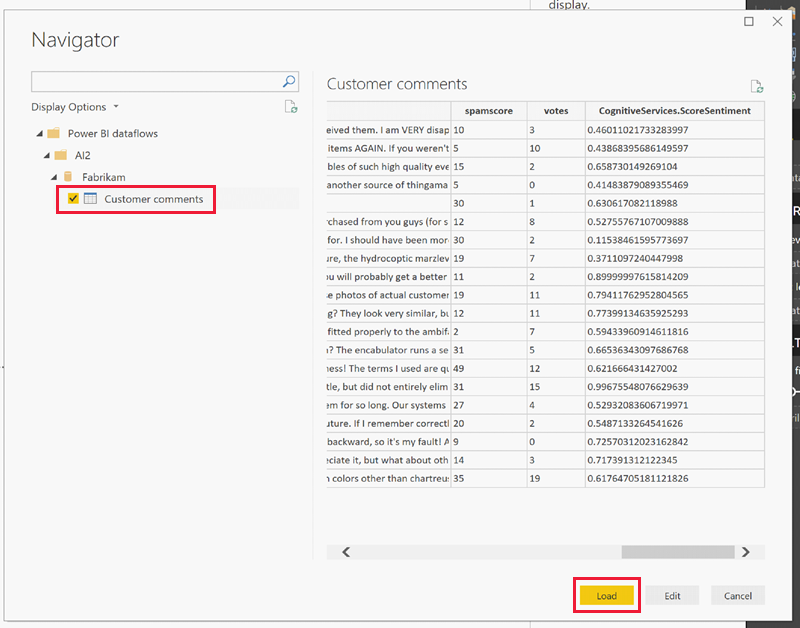
Task: Click sentiment cell 0.11538461595773697
Action: coord(674,240)
